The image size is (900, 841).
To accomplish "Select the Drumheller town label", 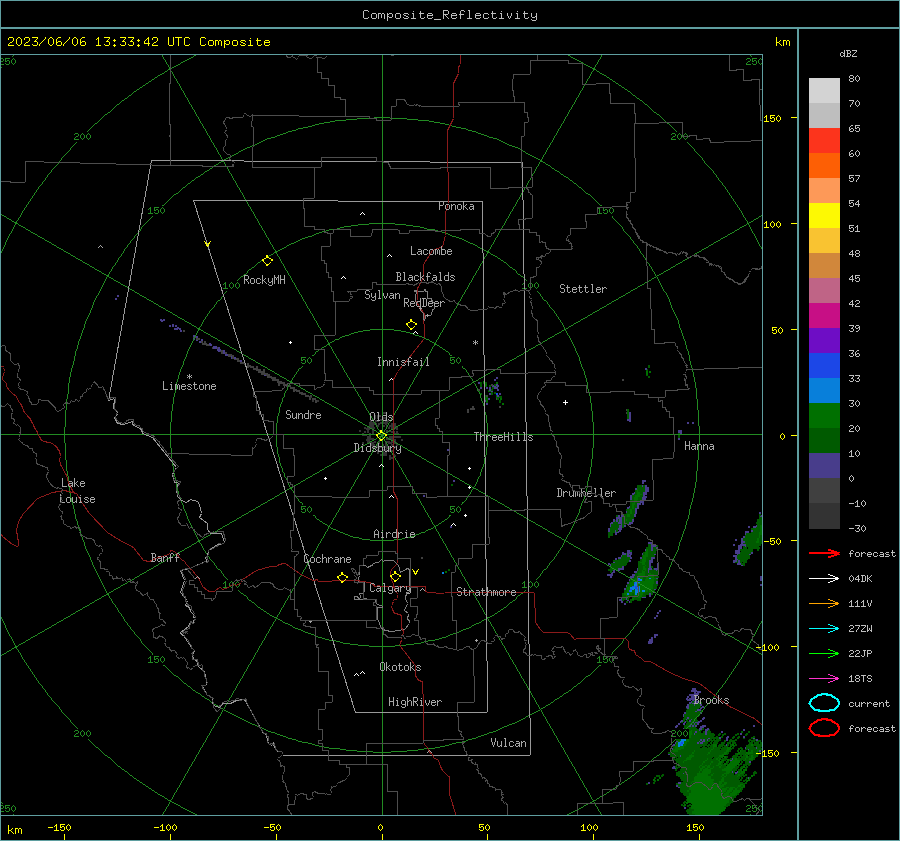I will tap(586, 493).
